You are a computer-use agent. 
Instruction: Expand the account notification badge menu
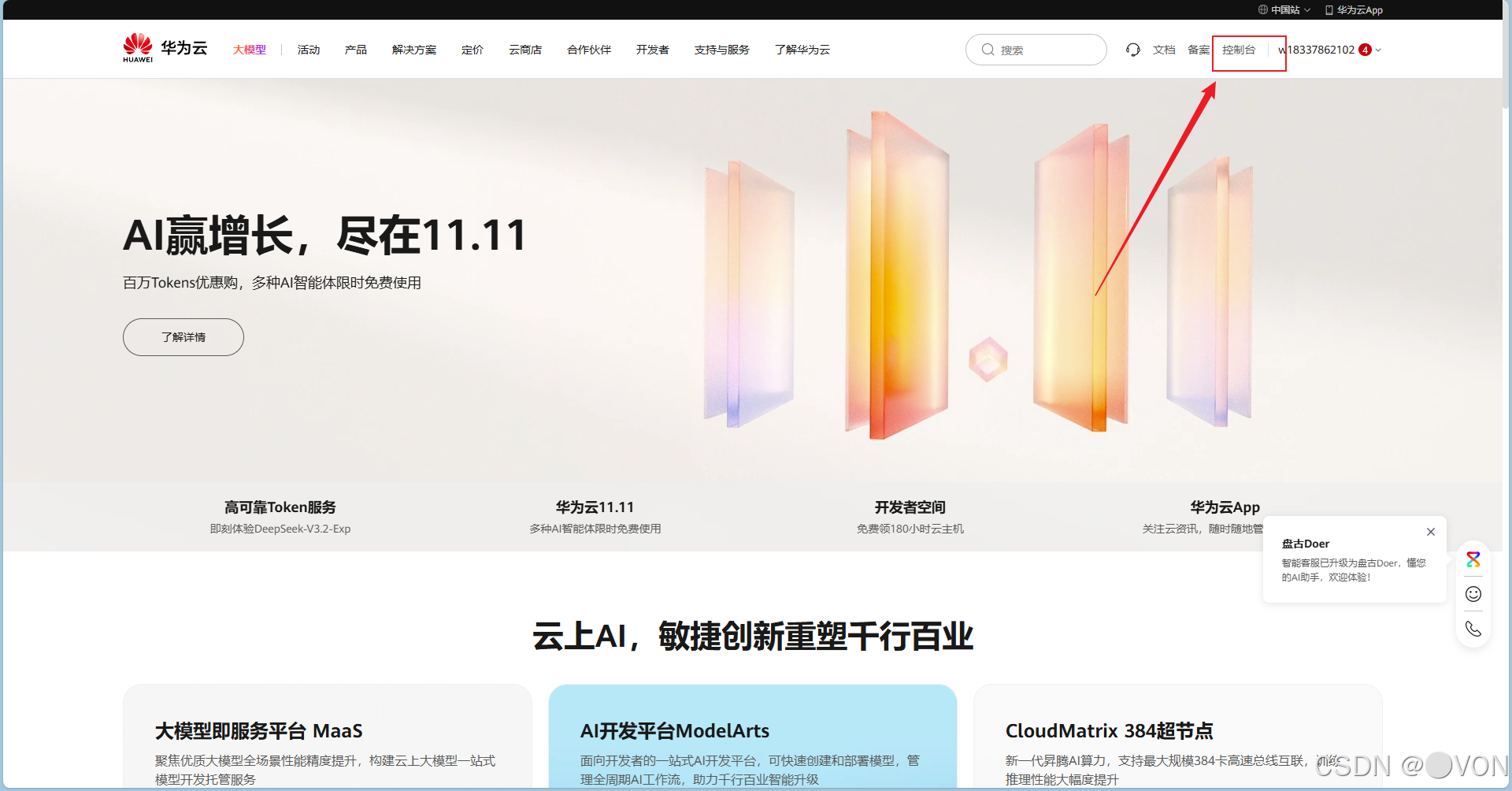pyautogui.click(x=1366, y=50)
